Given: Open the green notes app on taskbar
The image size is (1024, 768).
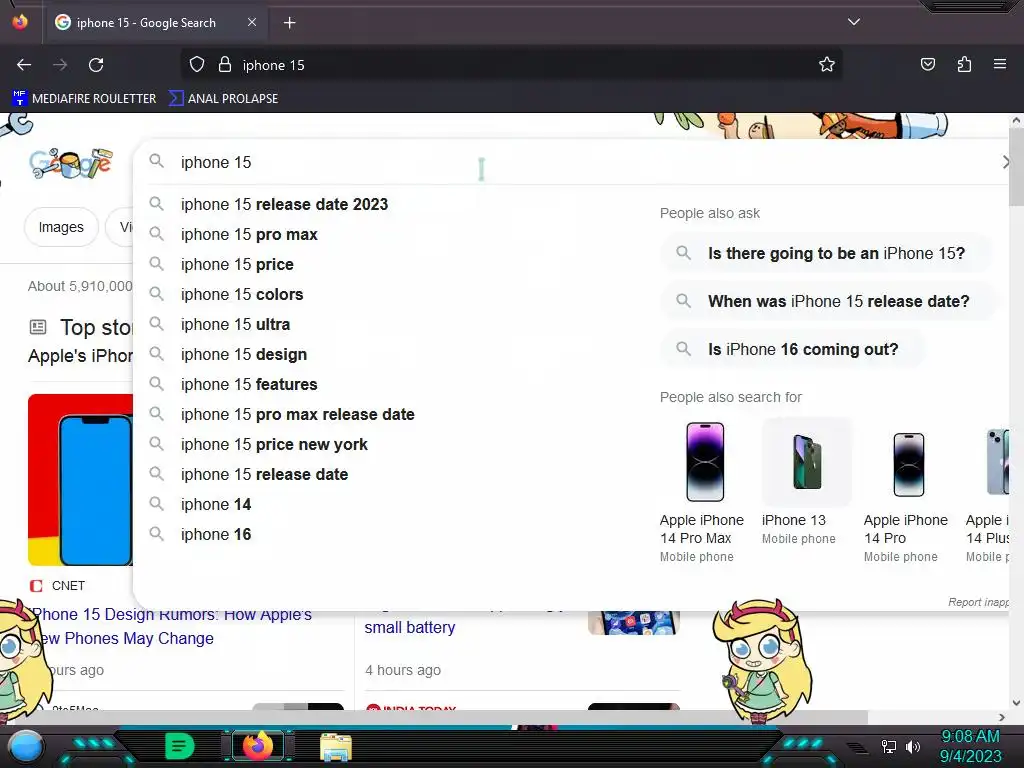Looking at the screenshot, I should click(x=180, y=746).
